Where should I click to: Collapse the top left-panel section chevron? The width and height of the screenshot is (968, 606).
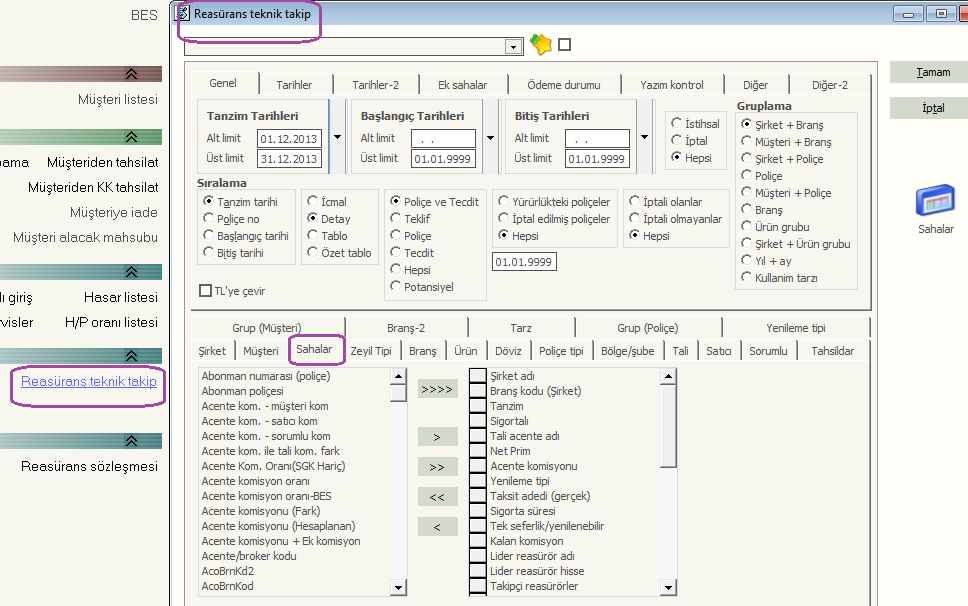[x=131, y=74]
